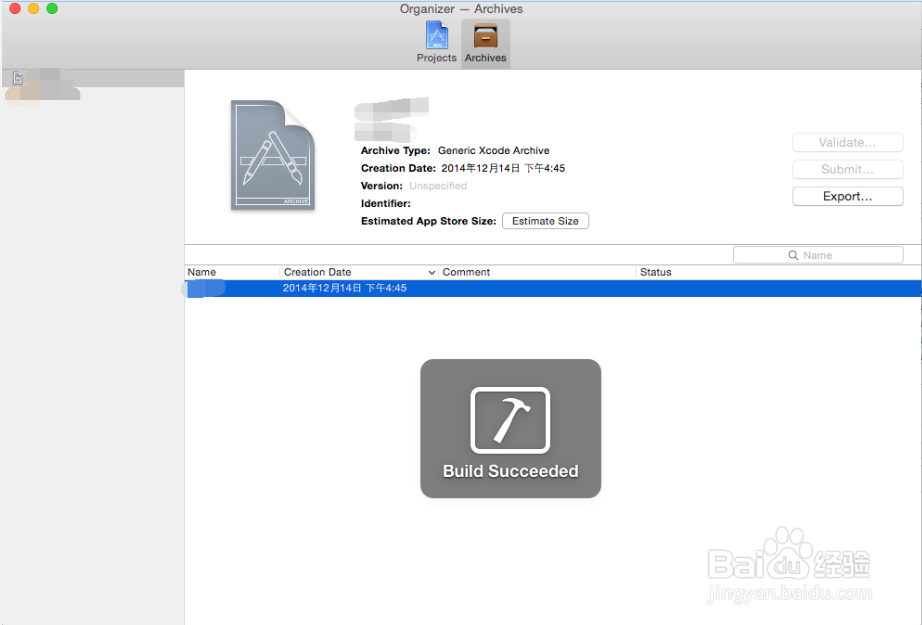
Task: Minimize the Organizer window with yellow button
Action: 34,8
